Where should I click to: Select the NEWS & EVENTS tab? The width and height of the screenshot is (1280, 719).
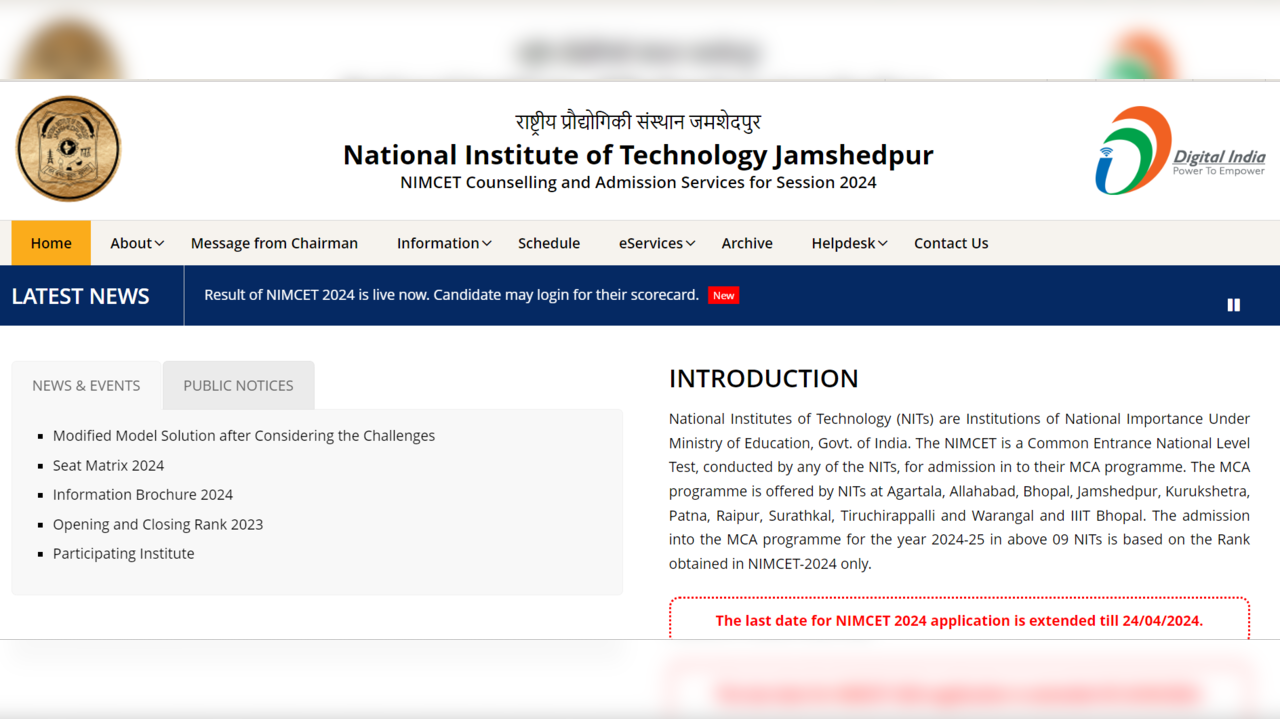pos(86,385)
